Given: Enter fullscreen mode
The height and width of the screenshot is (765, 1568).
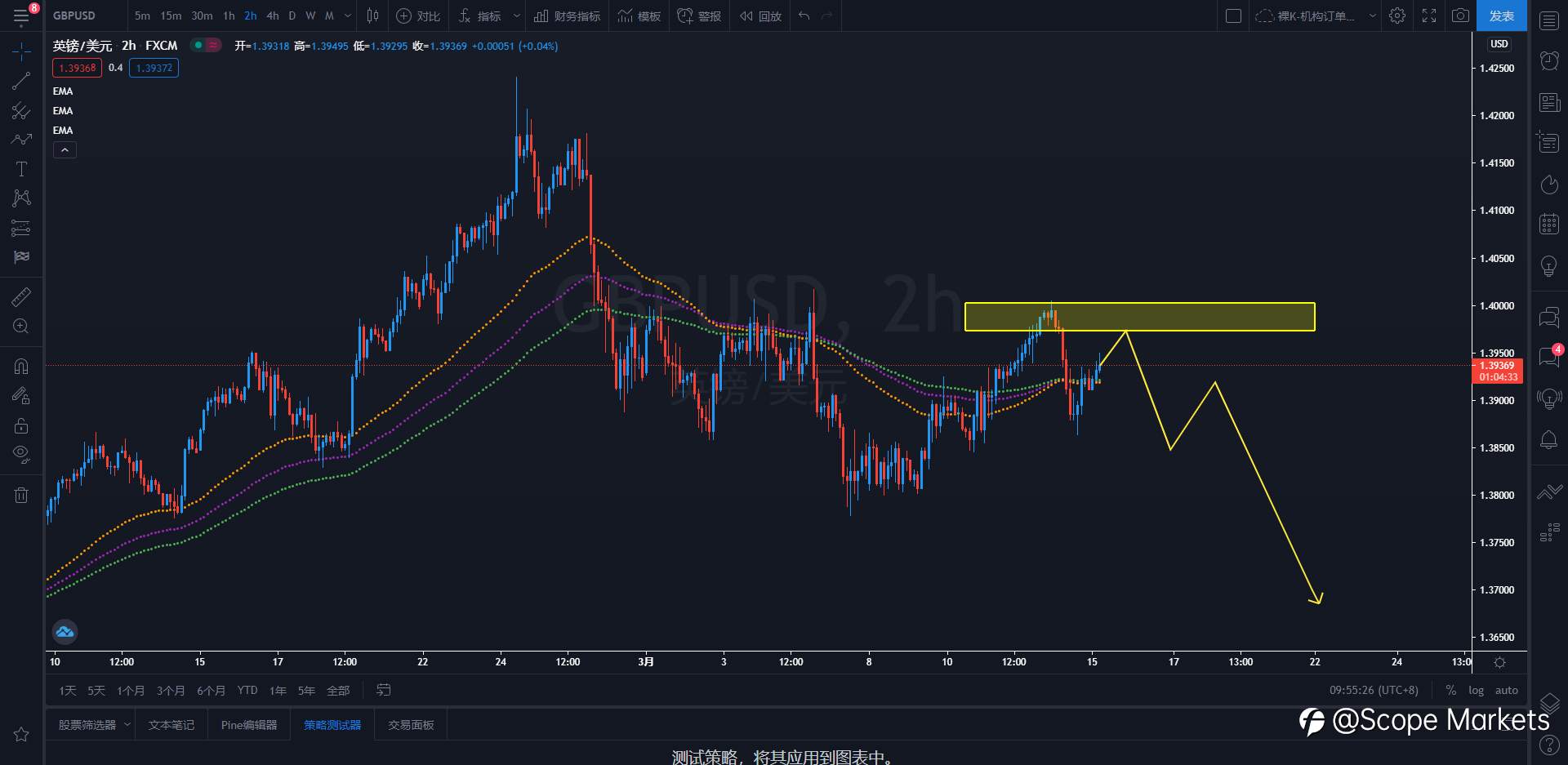Looking at the screenshot, I should [1429, 16].
